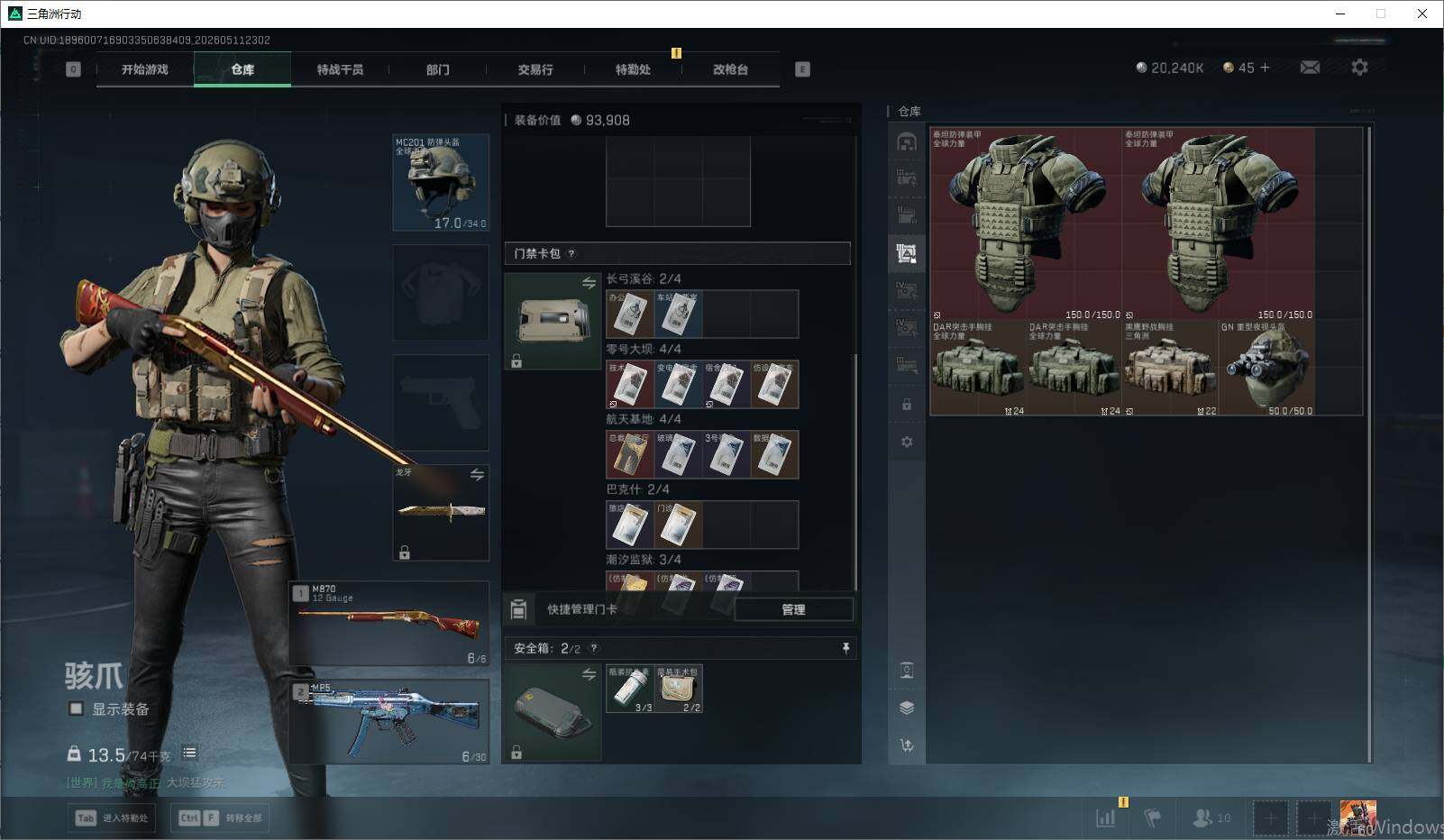The height and width of the screenshot is (840, 1444).
Task: Open the 交易行 tab
Action: (535, 69)
